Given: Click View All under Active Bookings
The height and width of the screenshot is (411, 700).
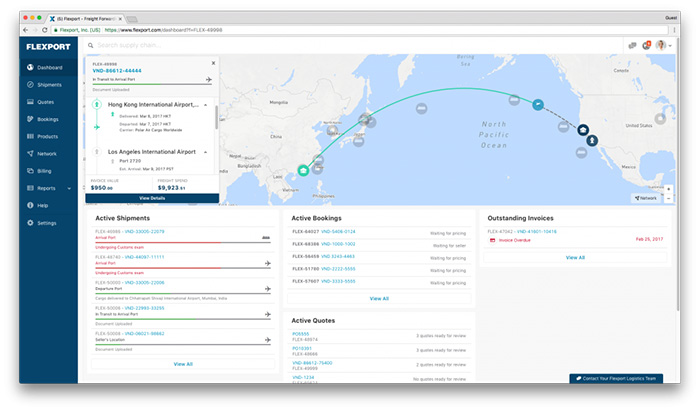Looking at the screenshot, I should click(x=379, y=299).
